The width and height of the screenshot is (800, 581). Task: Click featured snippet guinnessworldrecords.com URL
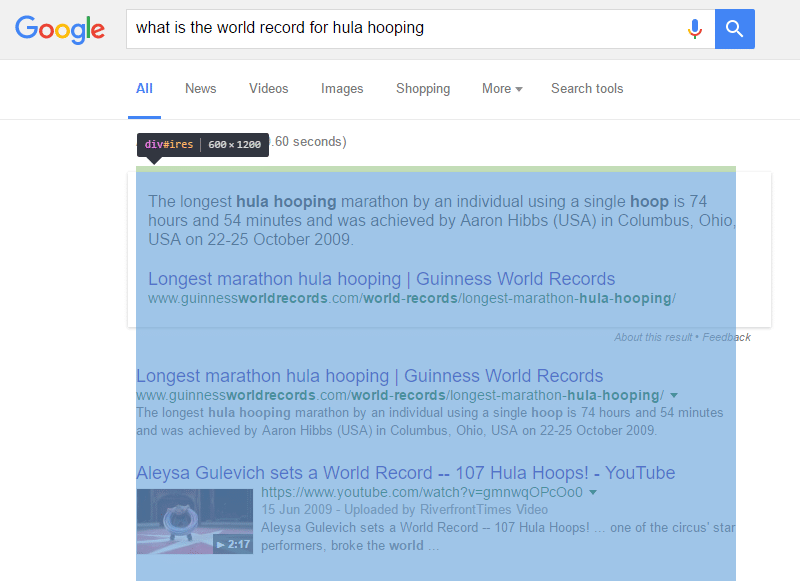[x=412, y=298]
